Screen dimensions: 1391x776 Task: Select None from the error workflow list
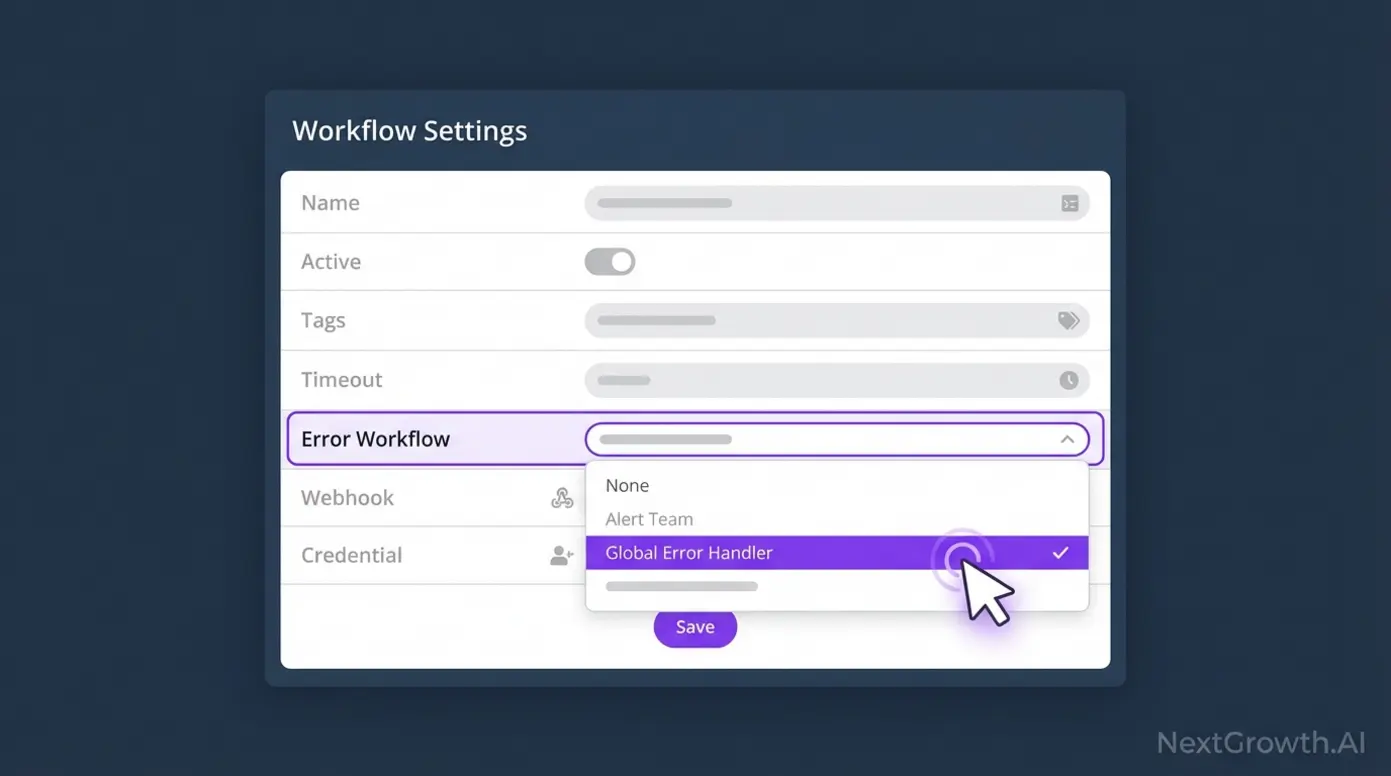[x=626, y=485]
